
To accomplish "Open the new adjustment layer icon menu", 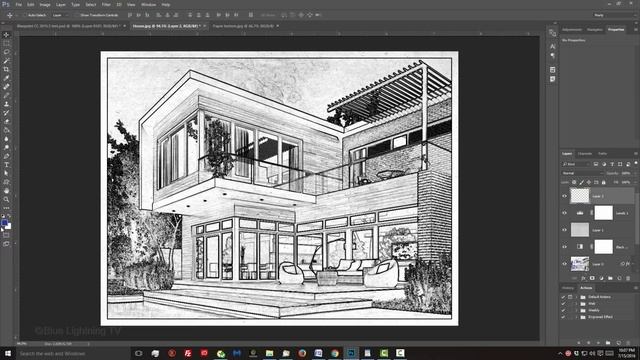I will click(601, 278).
